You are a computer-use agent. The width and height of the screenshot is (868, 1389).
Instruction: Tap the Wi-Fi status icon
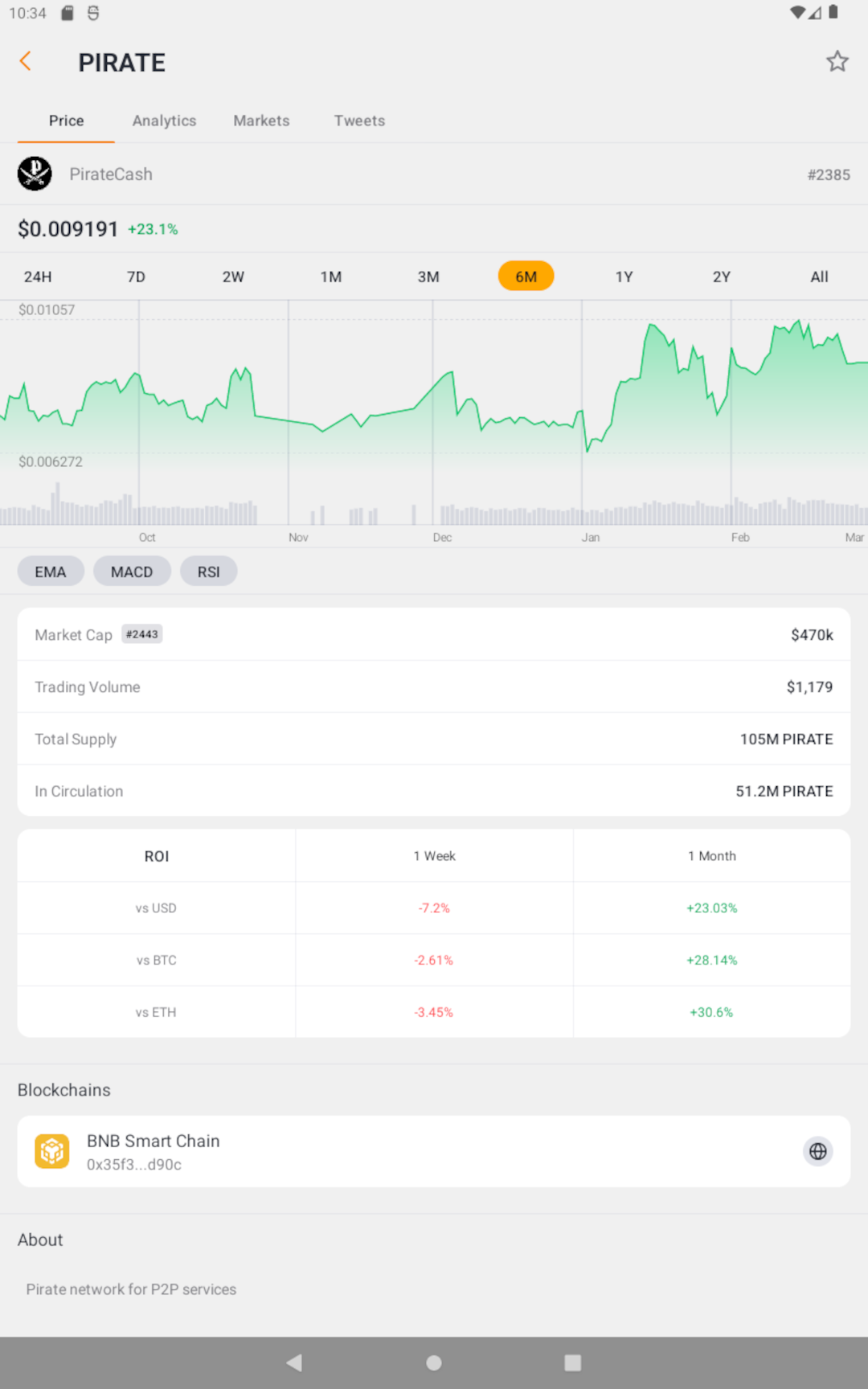[x=797, y=12]
